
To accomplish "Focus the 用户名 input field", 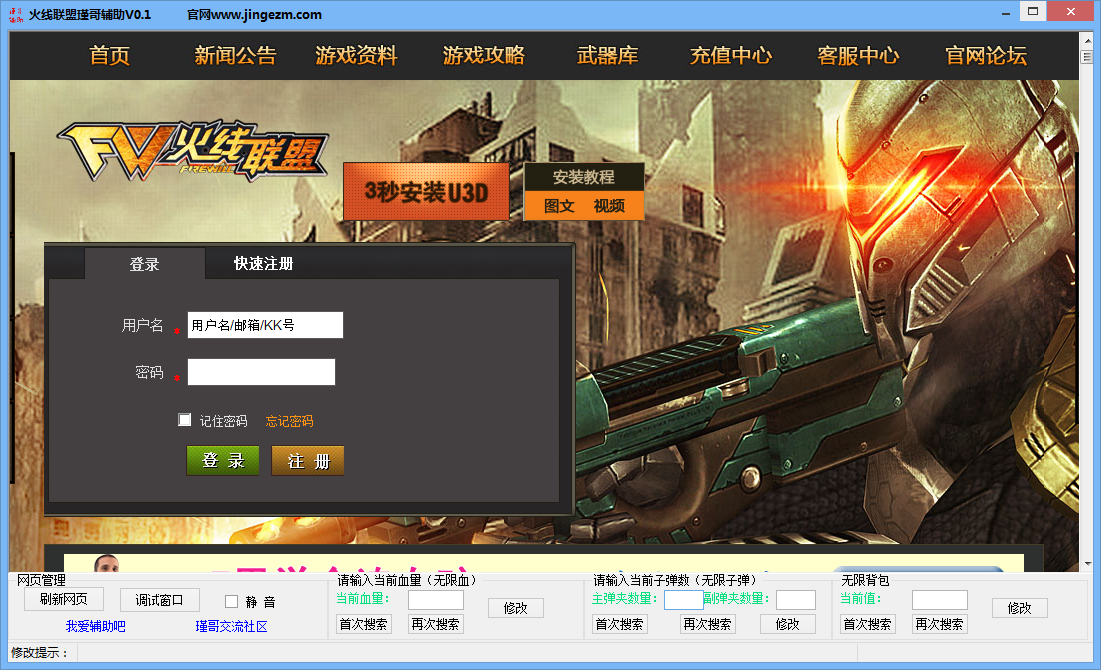I will click(265, 325).
